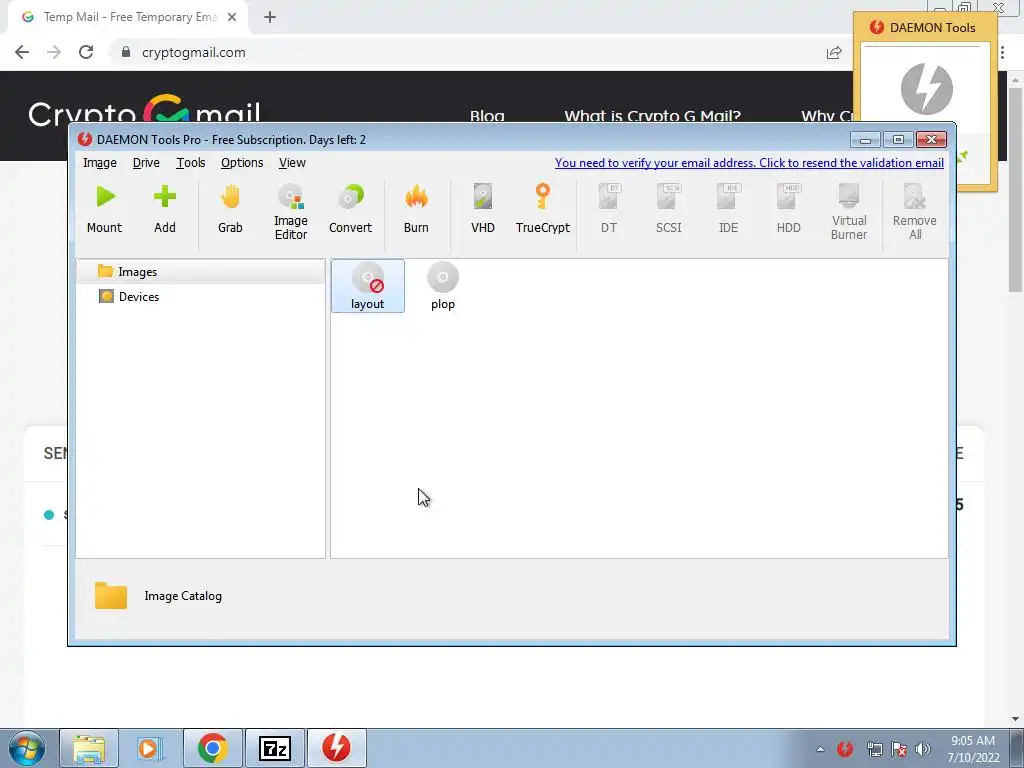Click DAEMON Tools taskbar button
The image size is (1024, 768).
click(336, 748)
